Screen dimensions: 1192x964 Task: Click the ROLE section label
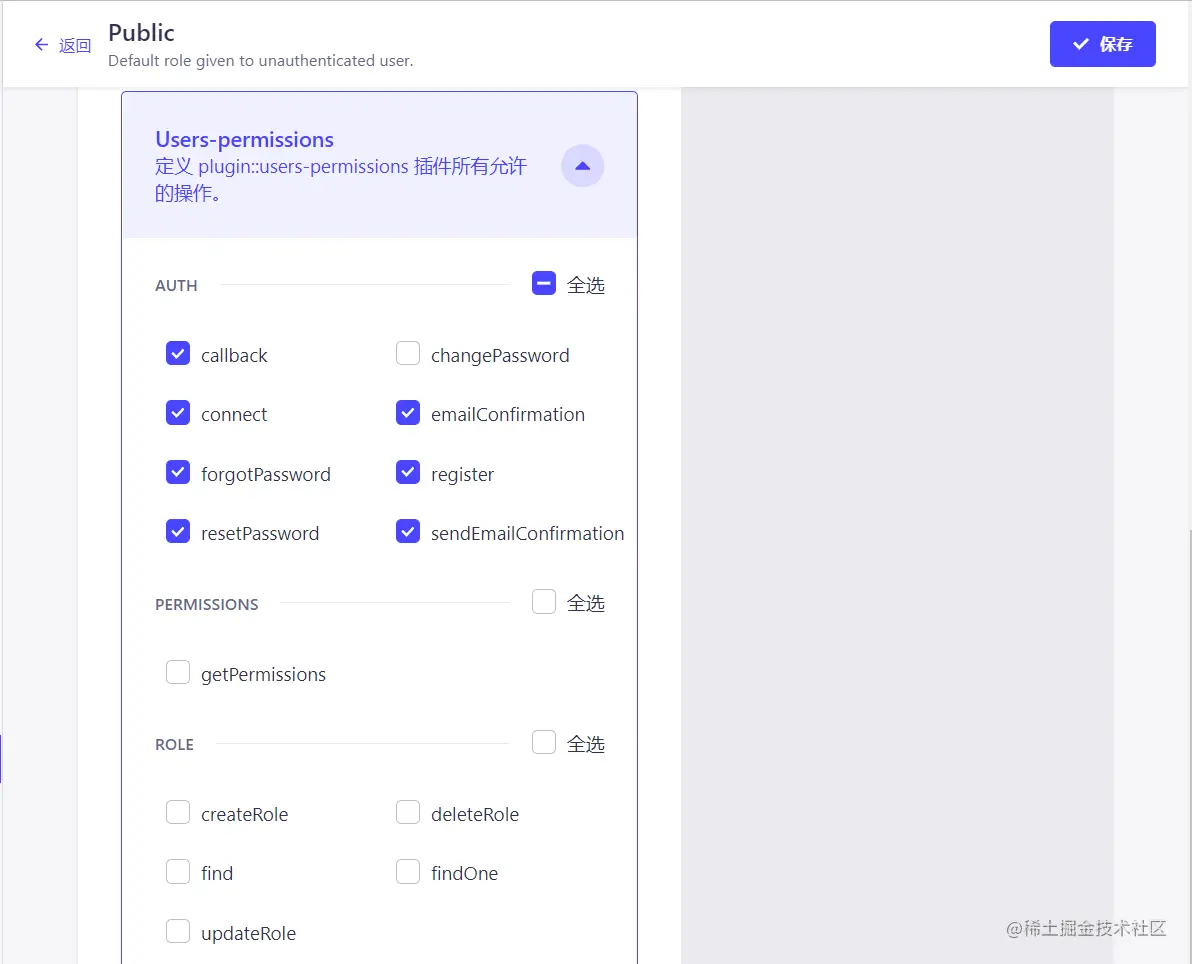point(174,745)
